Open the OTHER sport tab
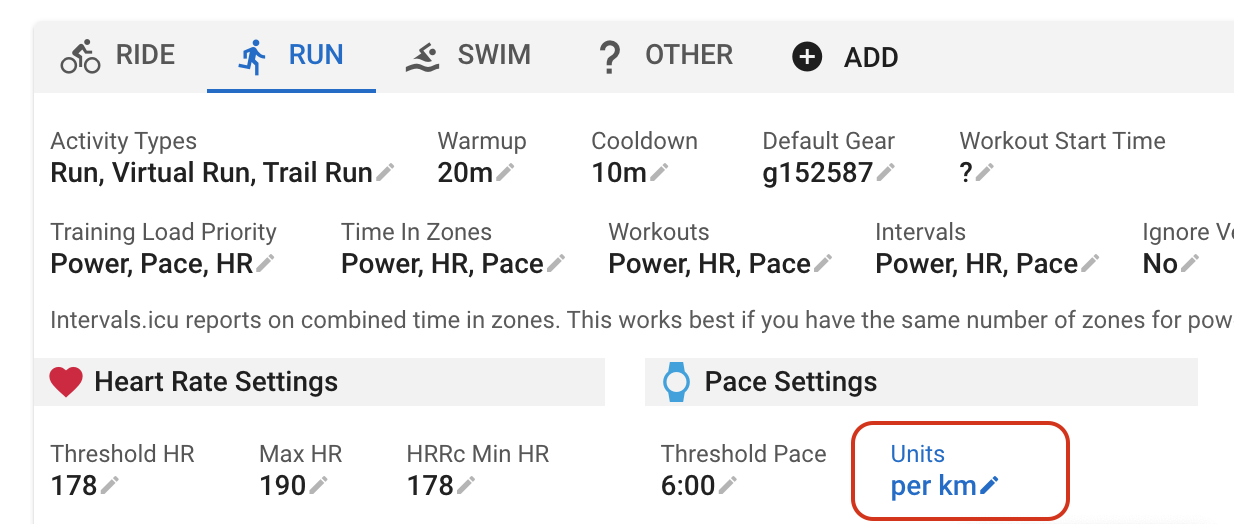 665,55
